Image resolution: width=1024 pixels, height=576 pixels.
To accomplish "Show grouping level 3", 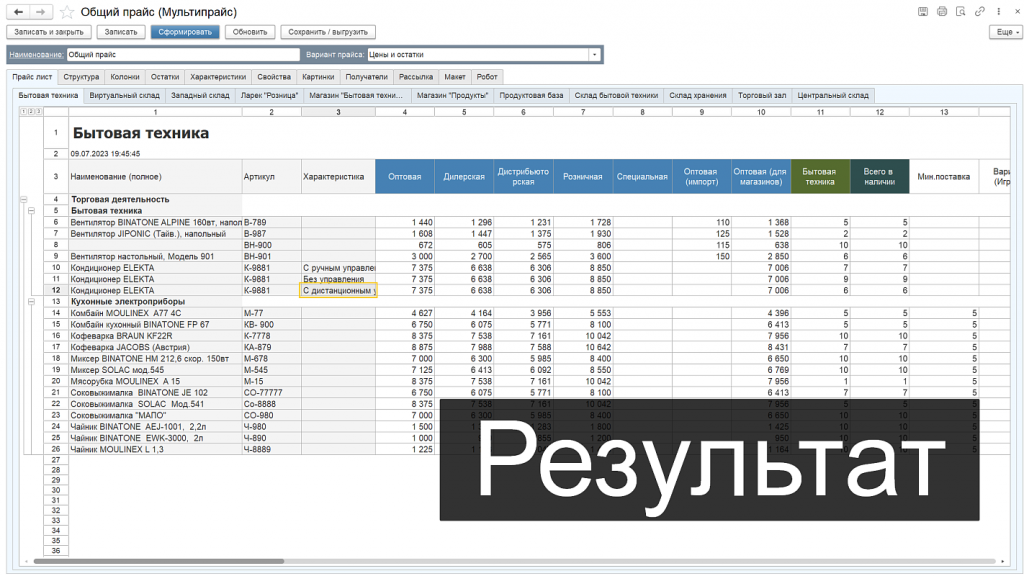I will click(38, 112).
